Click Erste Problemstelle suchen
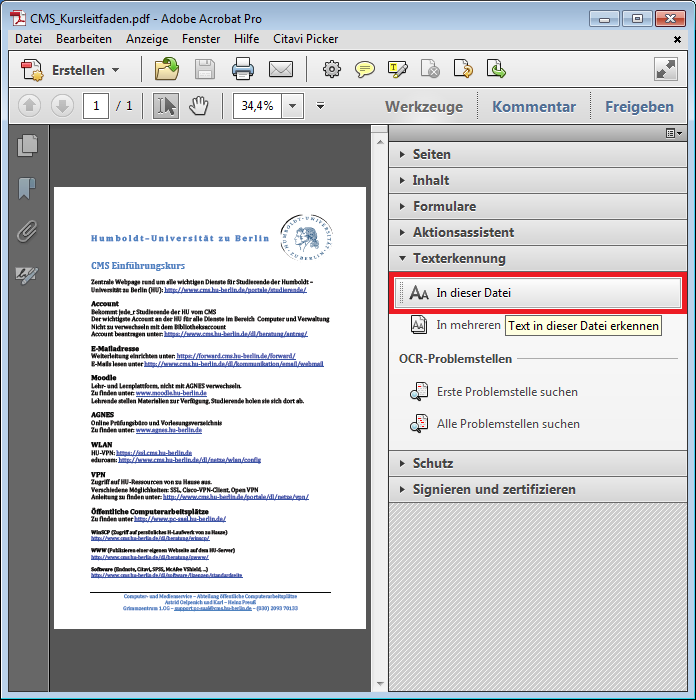 507,392
